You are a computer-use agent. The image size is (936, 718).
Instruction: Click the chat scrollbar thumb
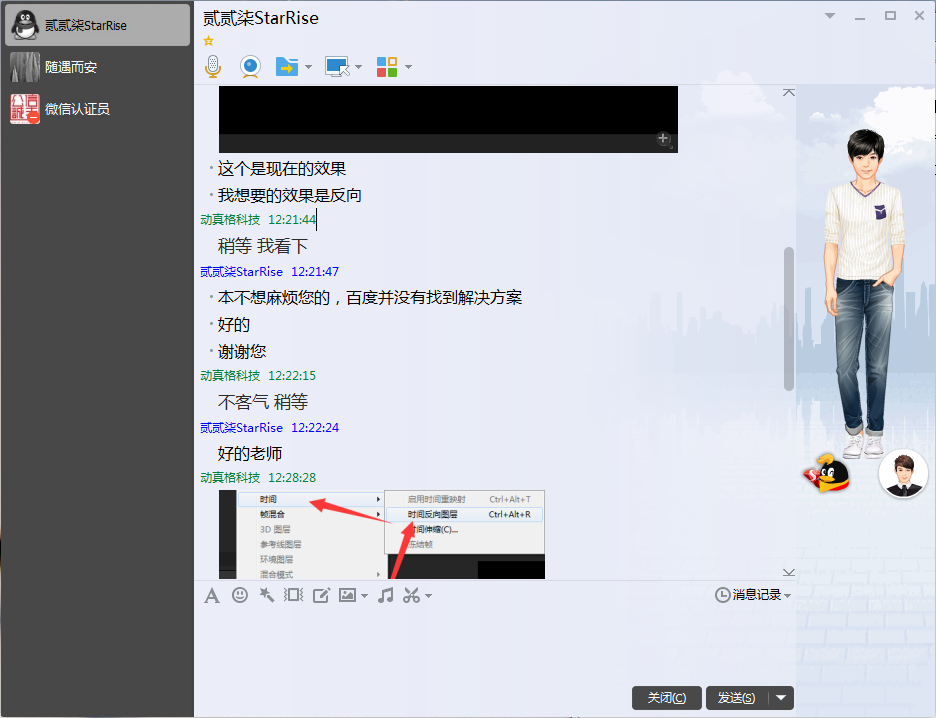click(789, 319)
